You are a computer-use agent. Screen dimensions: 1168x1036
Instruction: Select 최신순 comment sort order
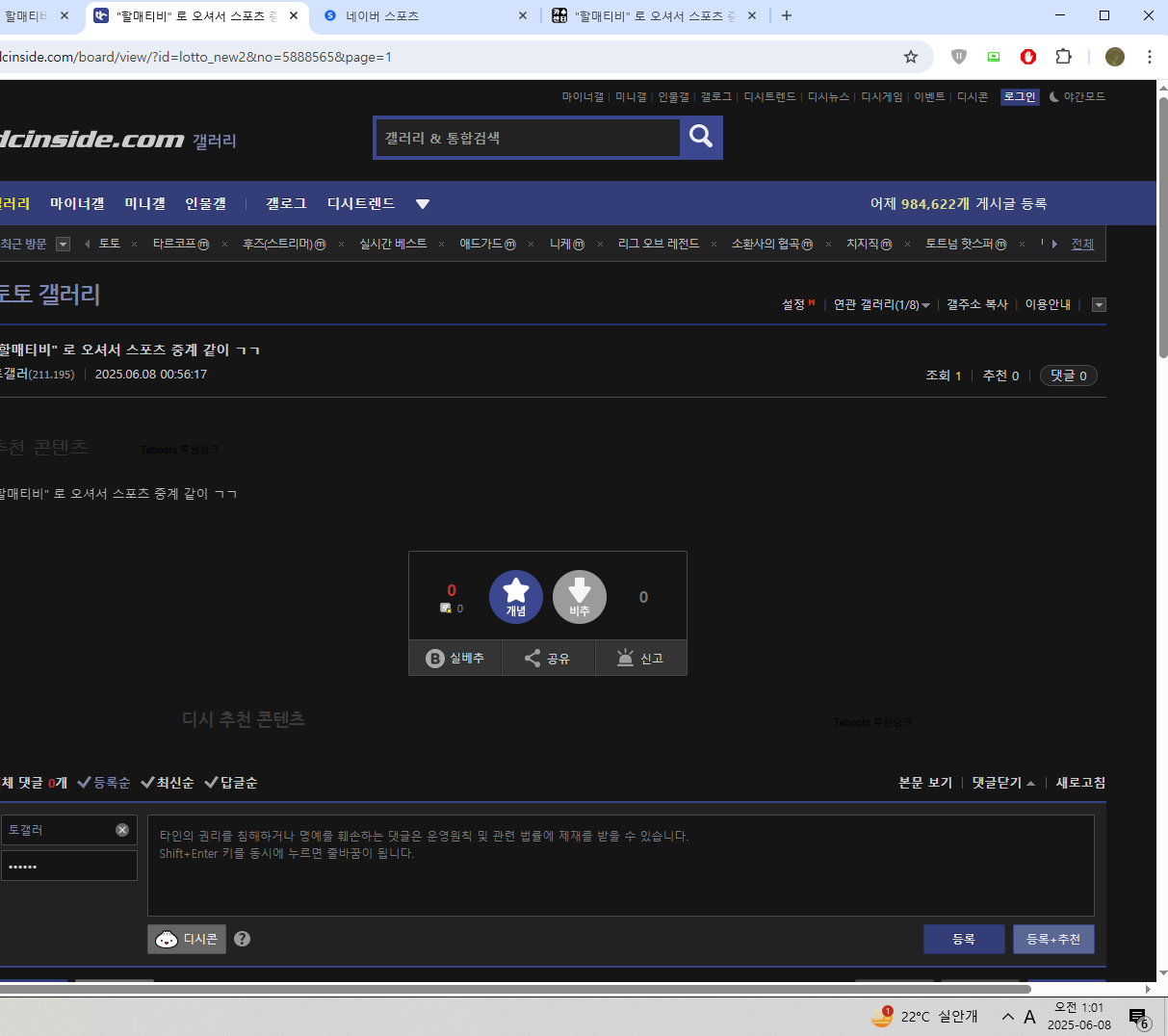point(168,783)
